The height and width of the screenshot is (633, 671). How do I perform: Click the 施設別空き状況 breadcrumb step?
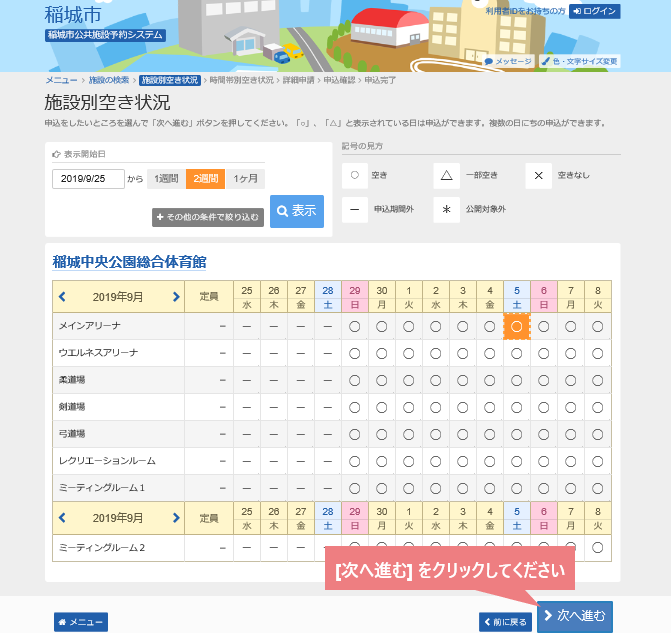pyautogui.click(x=170, y=80)
